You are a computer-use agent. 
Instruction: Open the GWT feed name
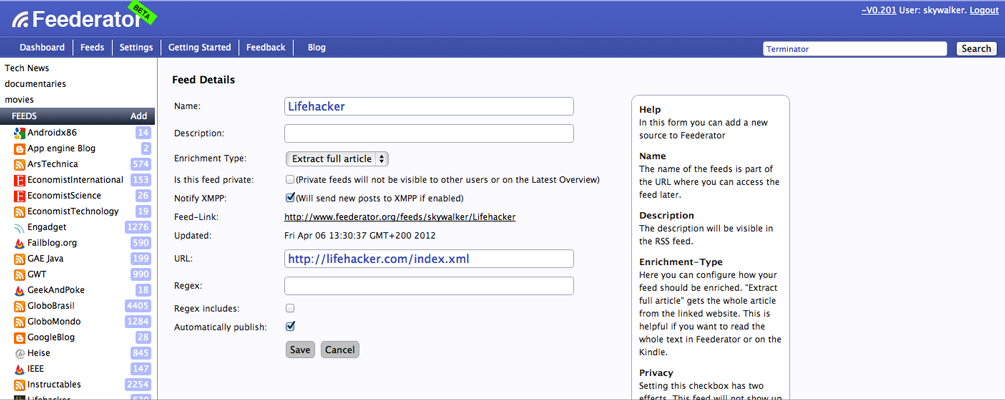(37, 275)
